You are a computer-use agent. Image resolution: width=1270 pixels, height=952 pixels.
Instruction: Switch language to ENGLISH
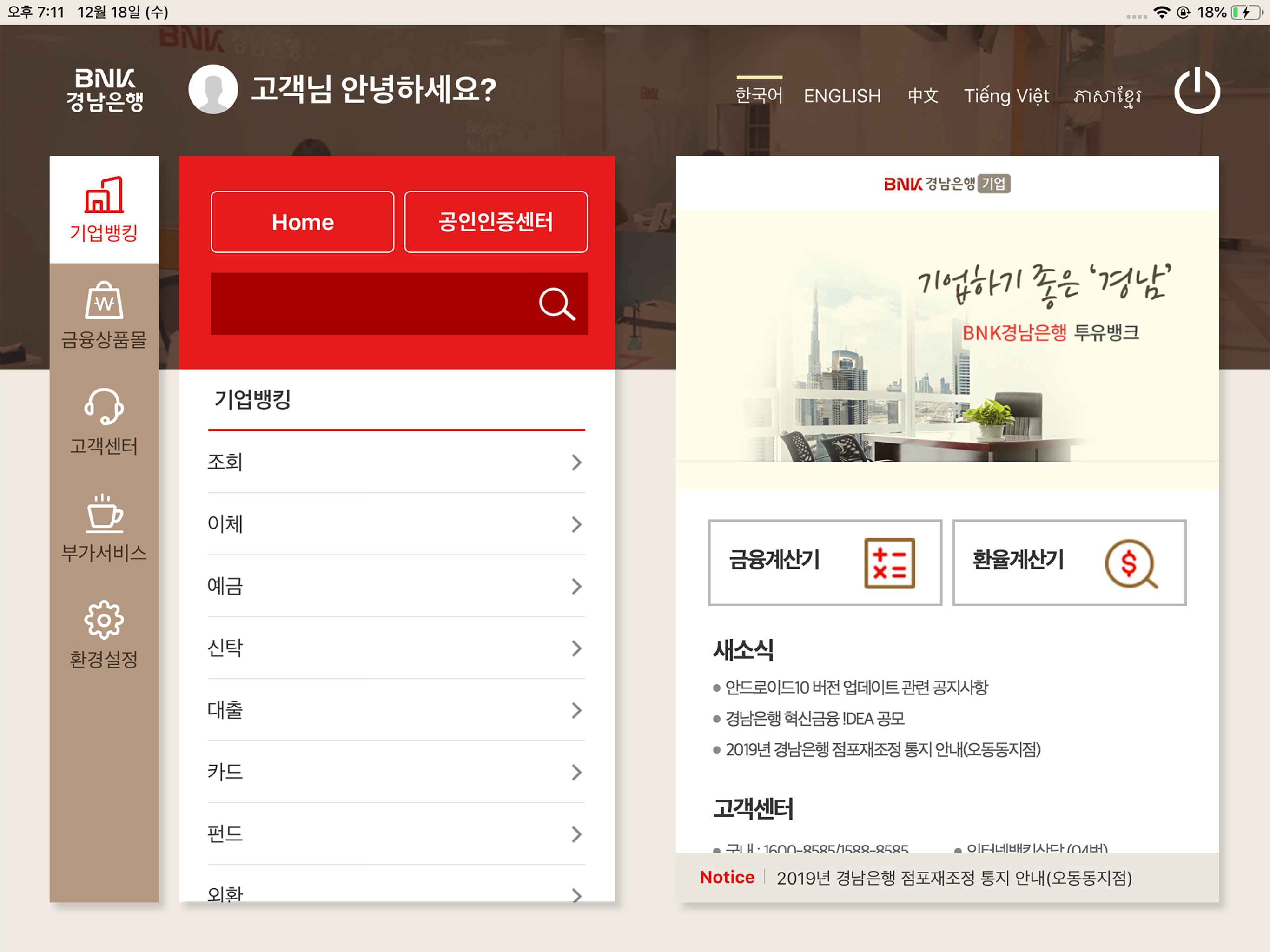(842, 95)
